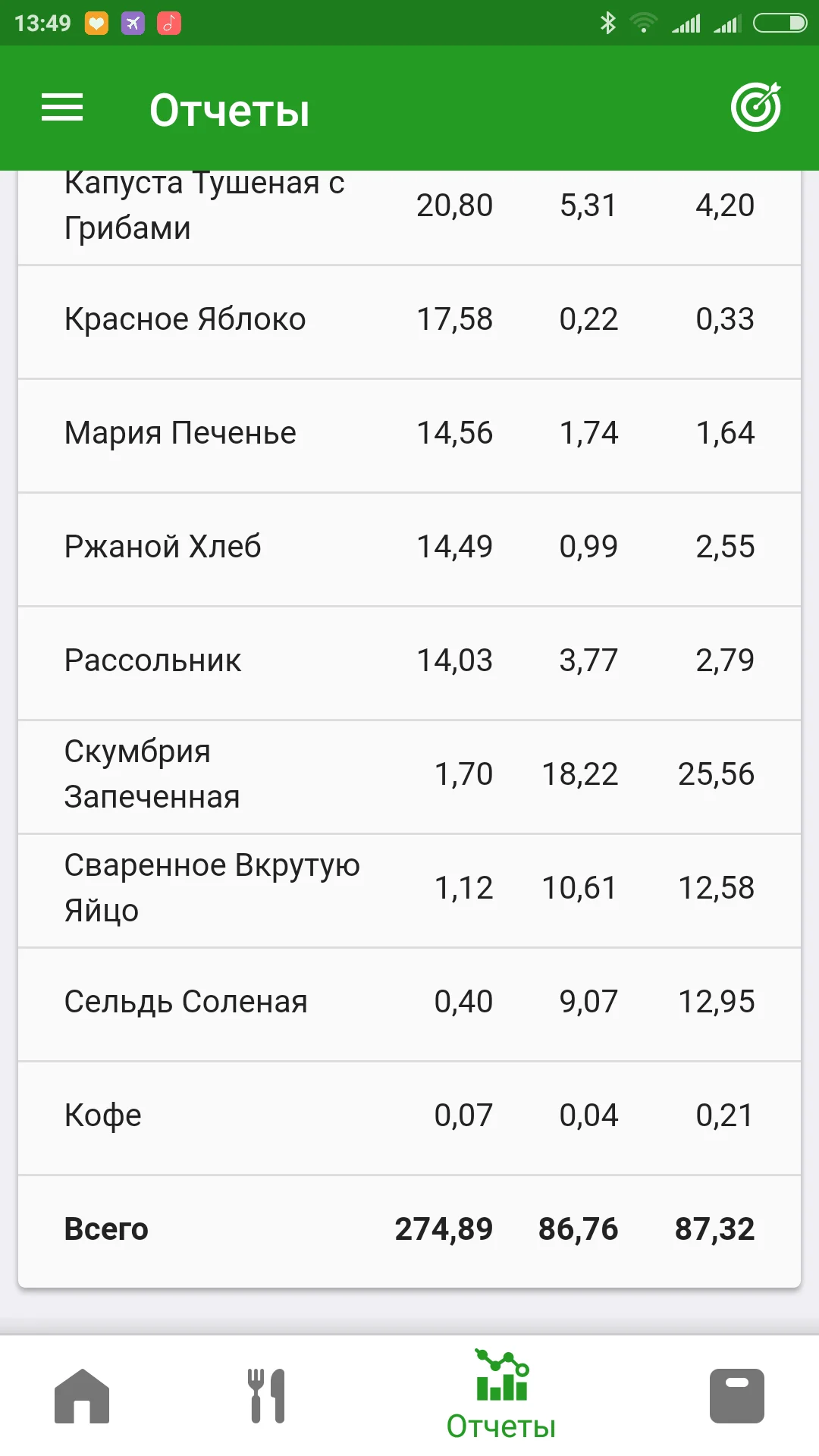Open the purple airplane notification icon

(x=133, y=24)
